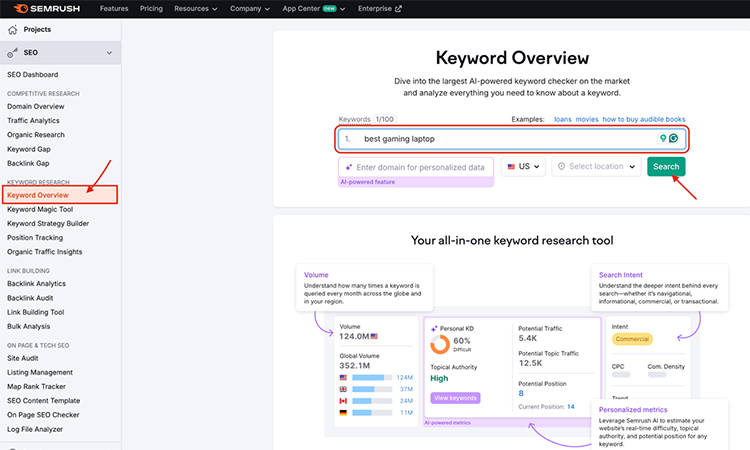Screen dimensions: 750x450
Task: Open Position Tracking
Action: pos(34,238)
